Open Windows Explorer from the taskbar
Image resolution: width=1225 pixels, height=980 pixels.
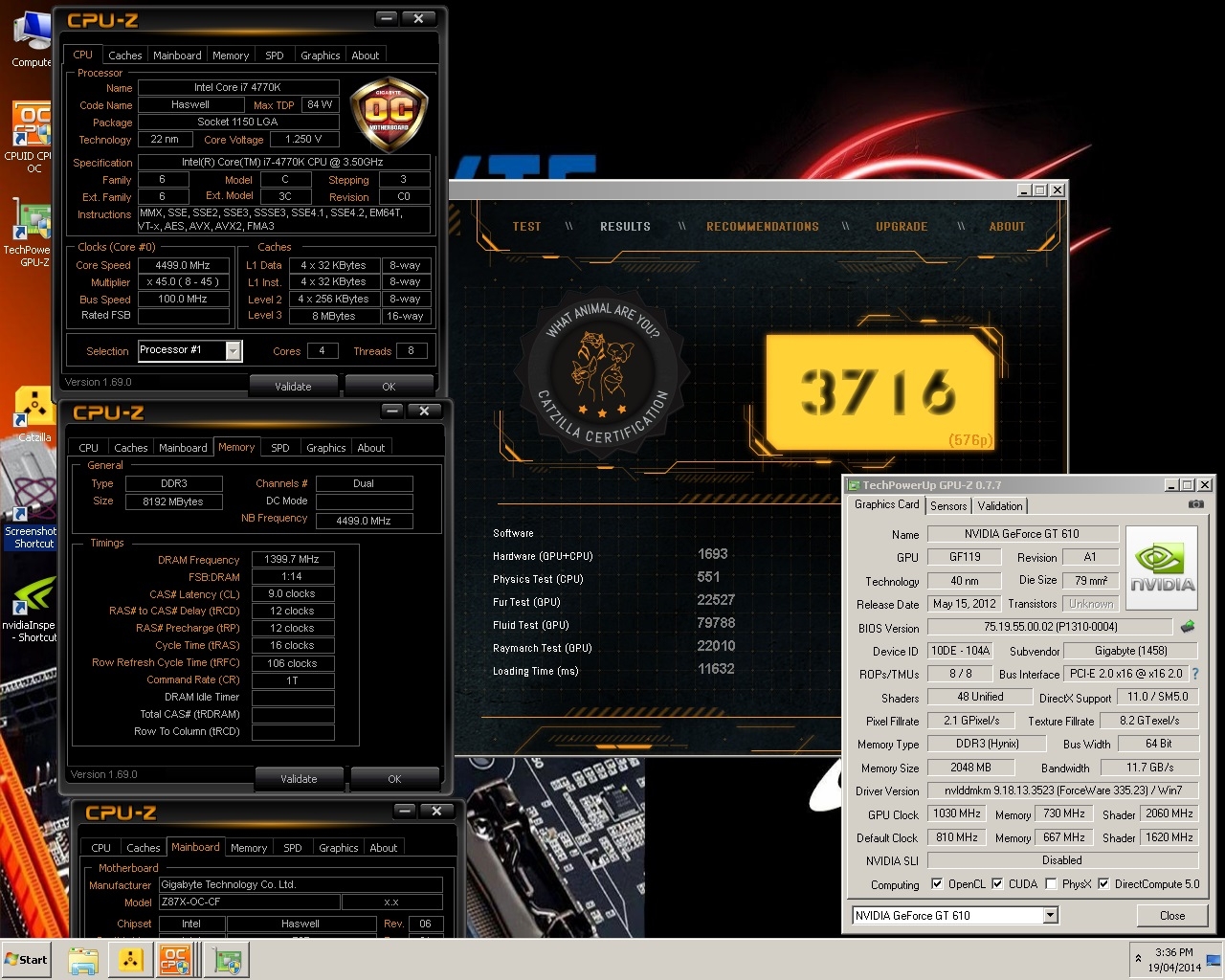pyautogui.click(x=83, y=960)
